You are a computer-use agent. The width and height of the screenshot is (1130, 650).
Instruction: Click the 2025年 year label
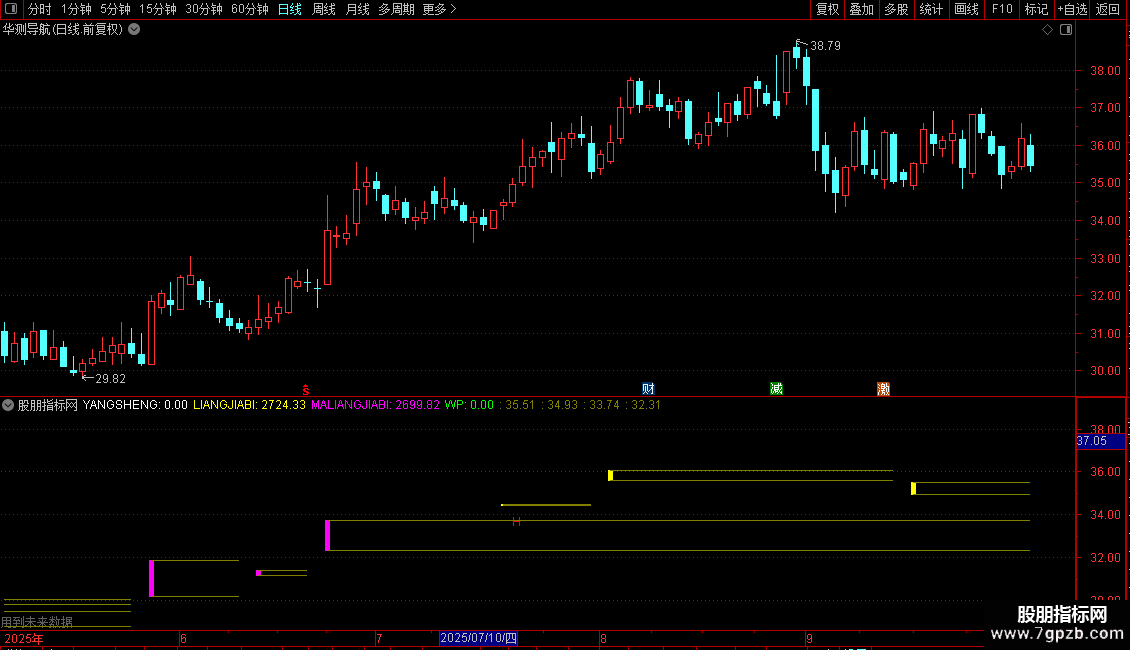click(24, 639)
